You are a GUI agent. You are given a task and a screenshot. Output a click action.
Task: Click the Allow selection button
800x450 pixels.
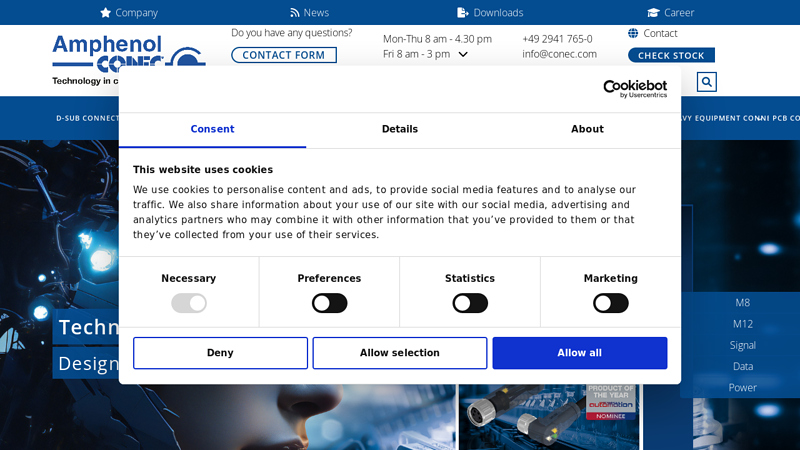click(400, 353)
